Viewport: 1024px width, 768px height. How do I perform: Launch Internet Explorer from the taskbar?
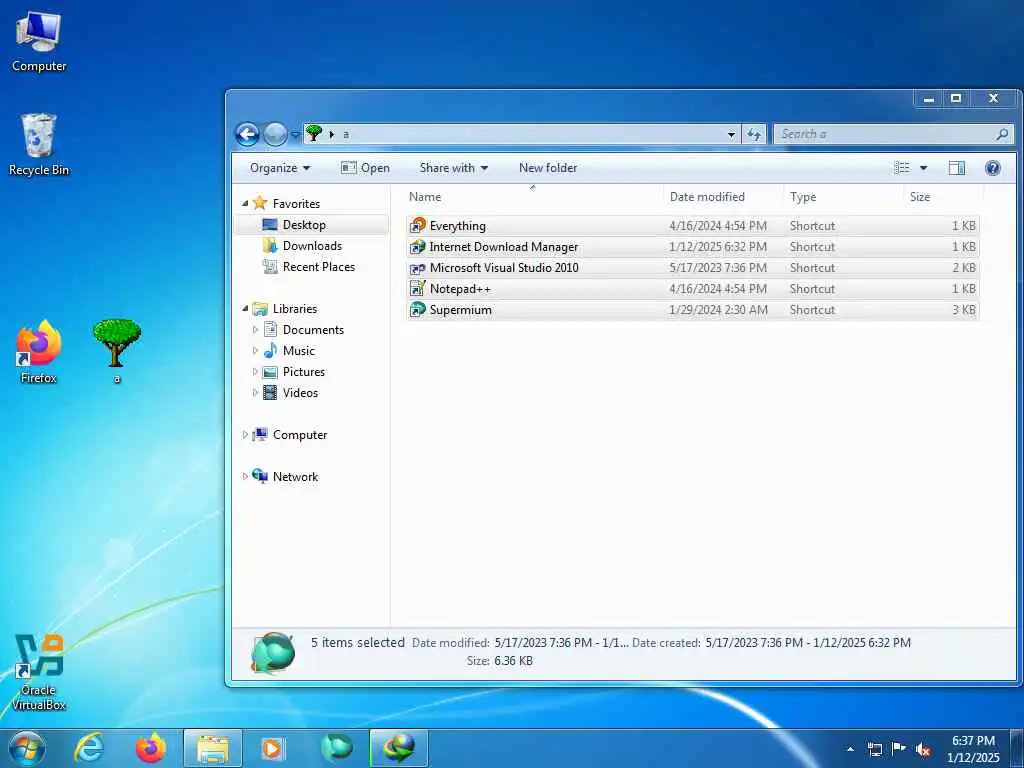coord(89,748)
